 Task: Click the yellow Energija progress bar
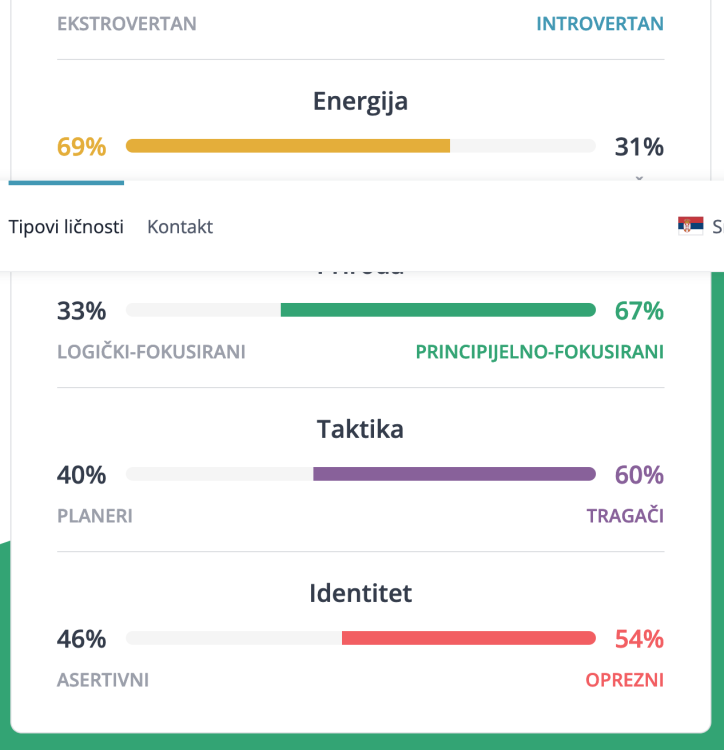click(361, 146)
